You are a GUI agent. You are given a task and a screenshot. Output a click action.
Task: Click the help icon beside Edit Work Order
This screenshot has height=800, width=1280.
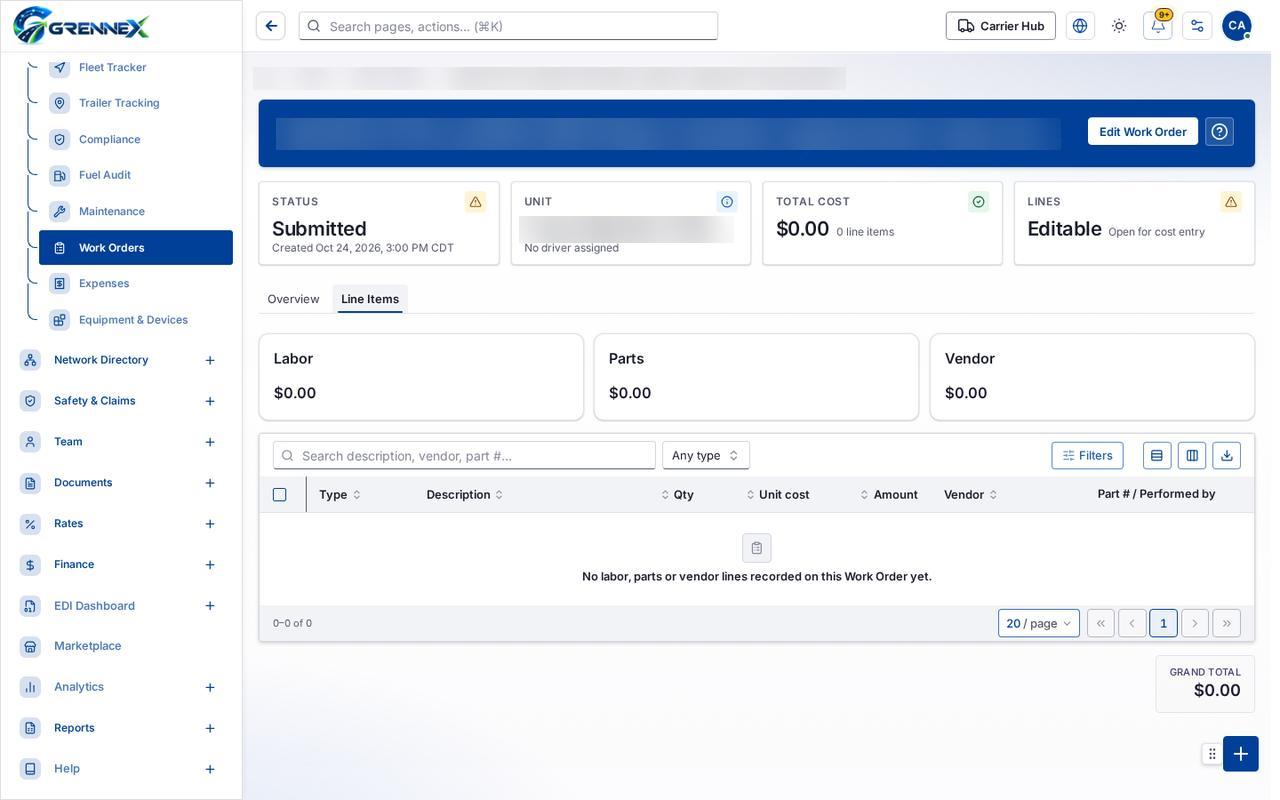click(x=1219, y=132)
